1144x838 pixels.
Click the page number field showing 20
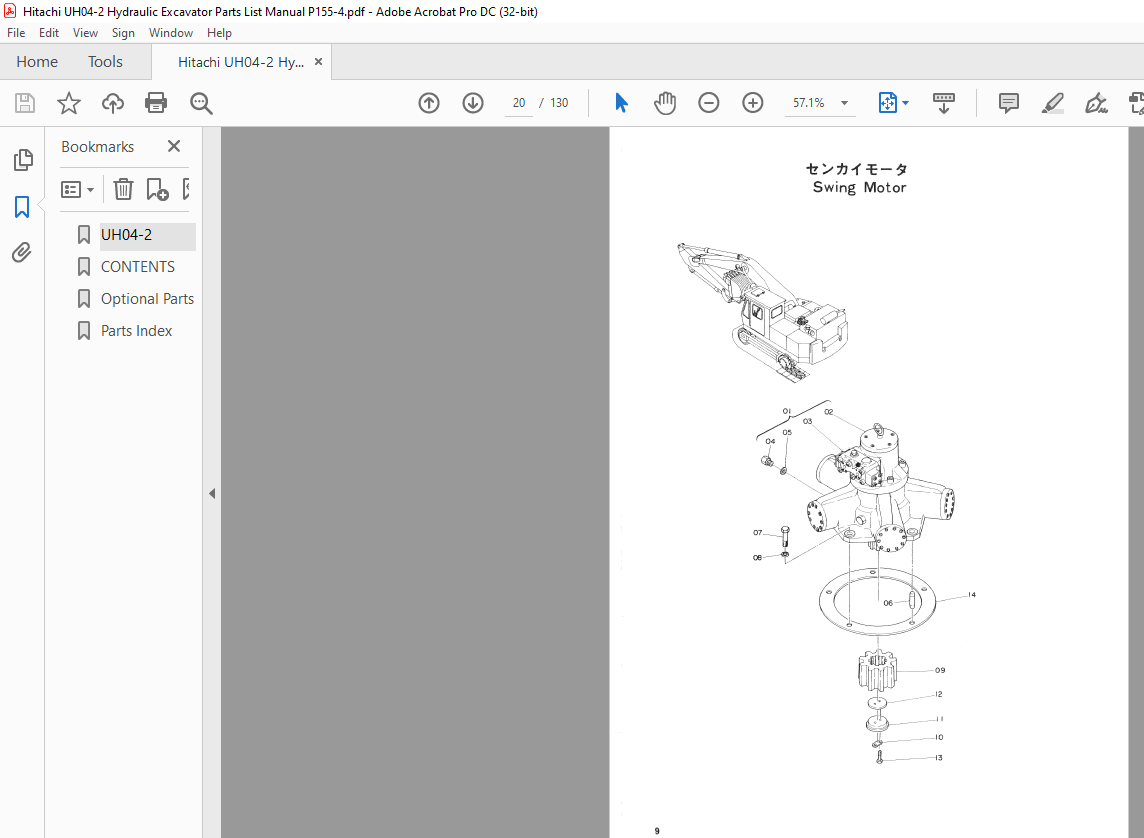[x=519, y=103]
